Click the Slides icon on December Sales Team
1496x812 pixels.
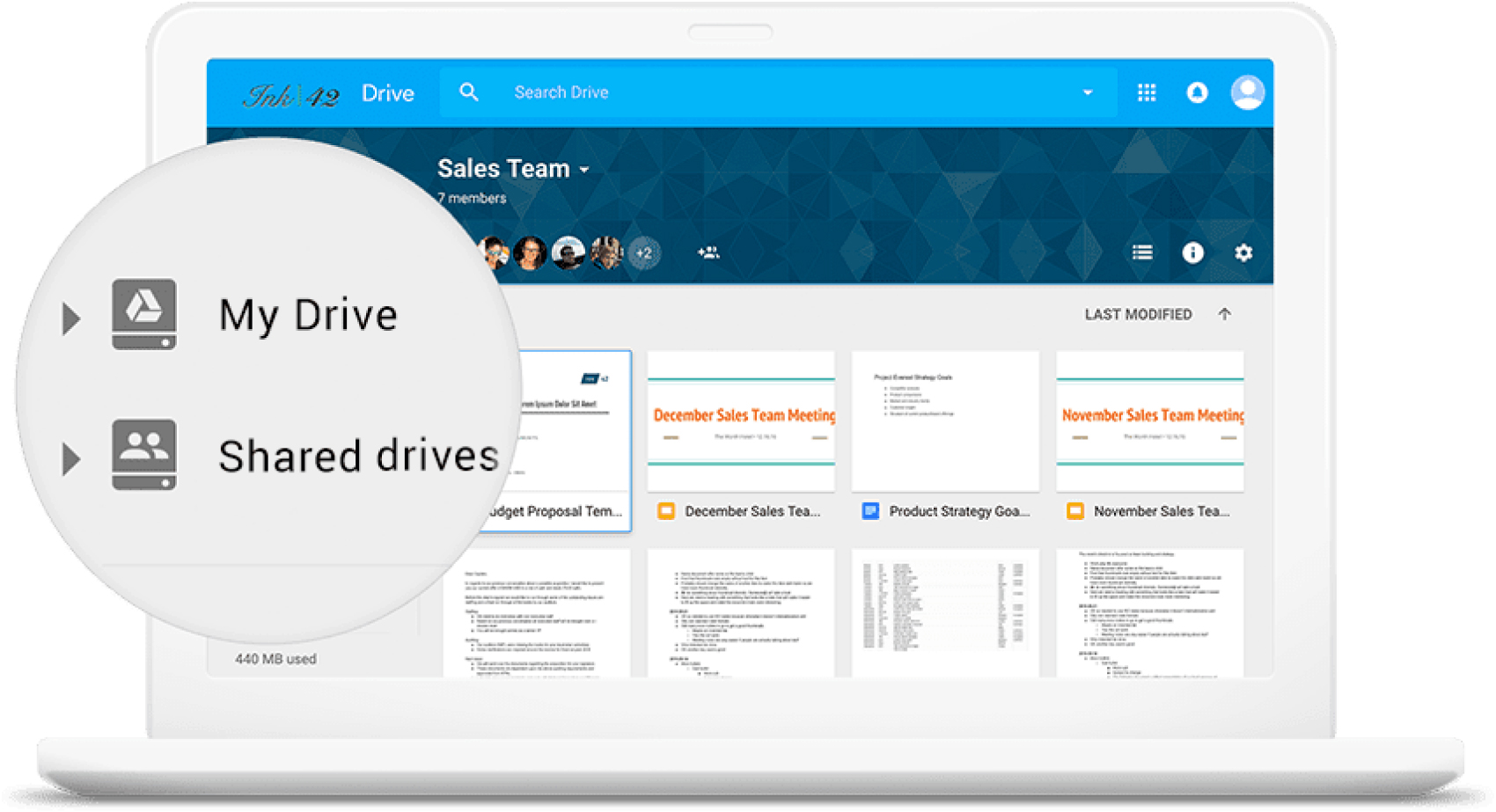click(668, 509)
